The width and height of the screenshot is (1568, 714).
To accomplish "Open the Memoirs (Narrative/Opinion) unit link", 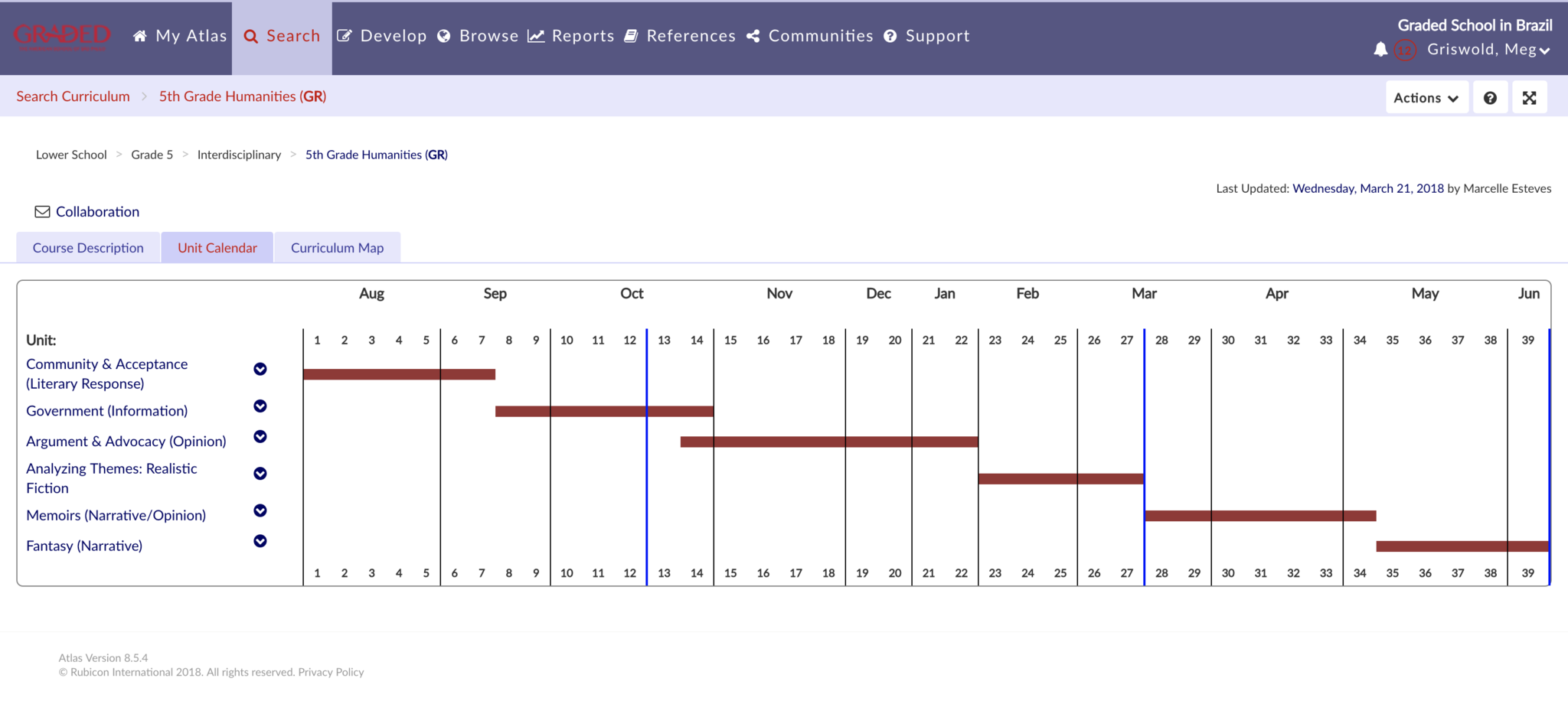I will [116, 515].
